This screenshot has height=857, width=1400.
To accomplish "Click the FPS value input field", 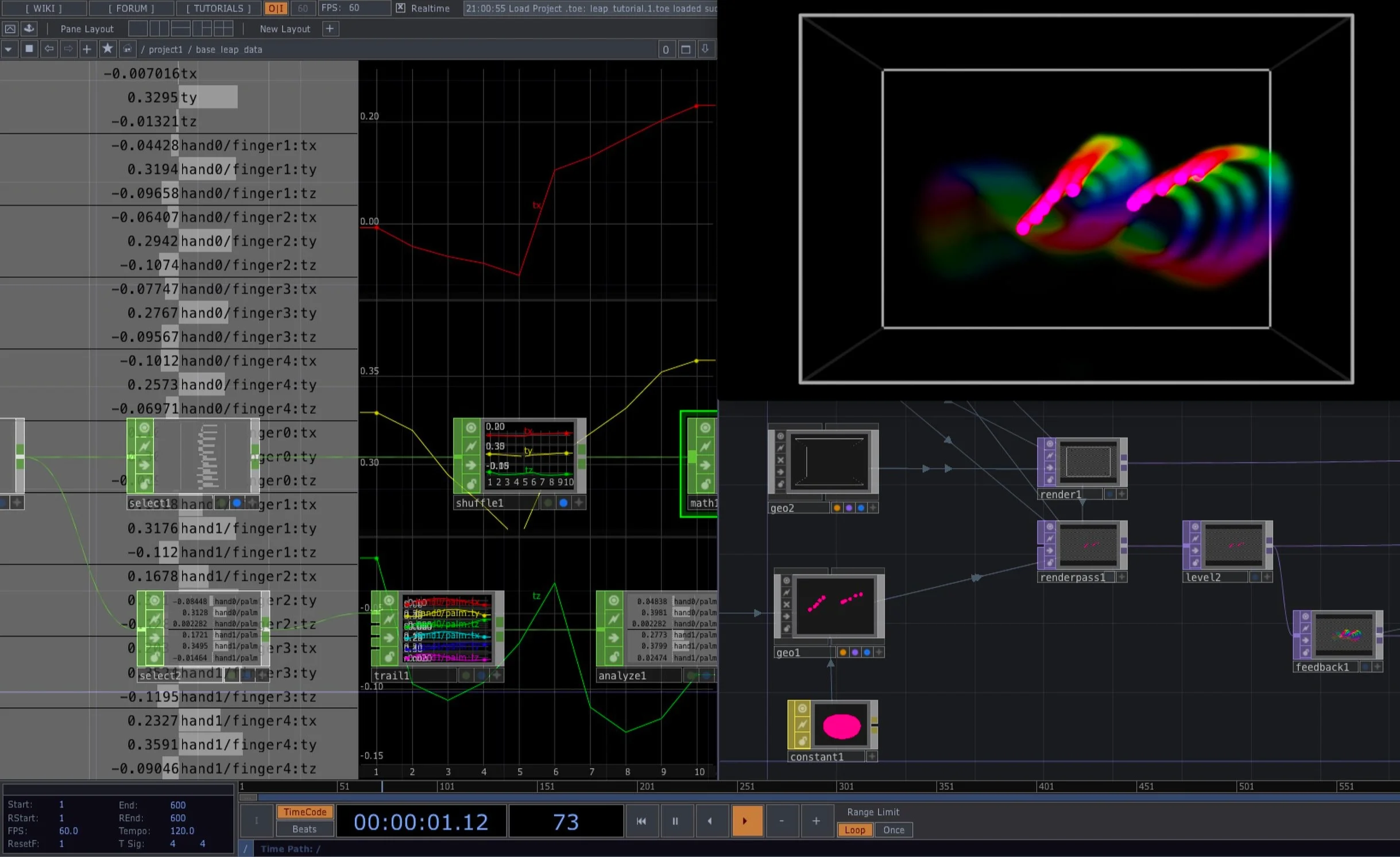I will 354,8.
